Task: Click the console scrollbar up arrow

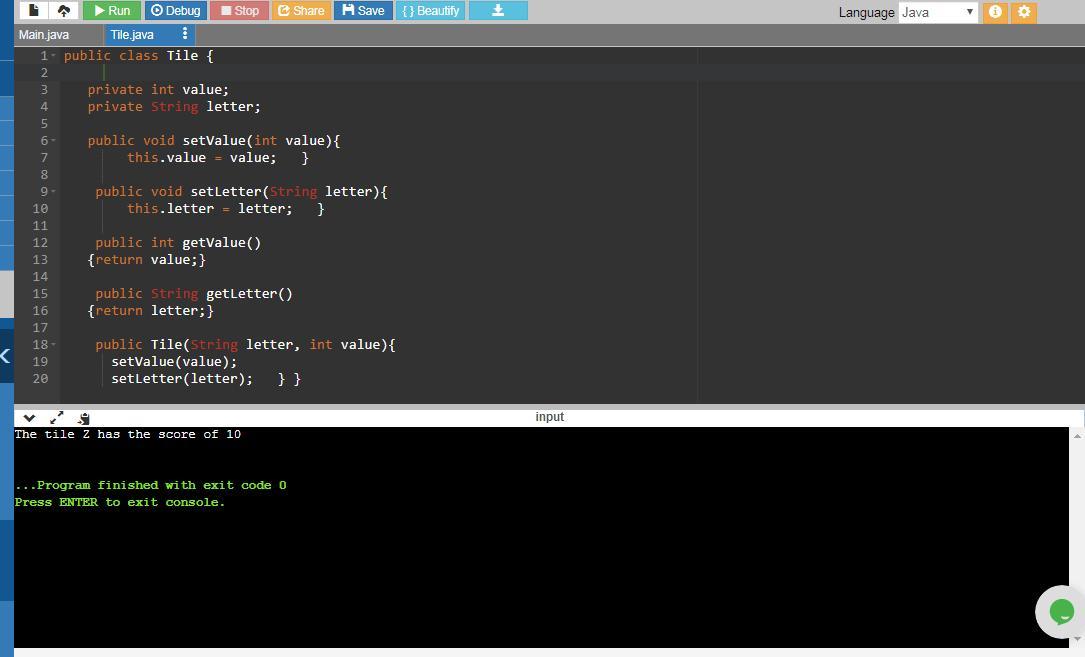Action: (x=1077, y=435)
